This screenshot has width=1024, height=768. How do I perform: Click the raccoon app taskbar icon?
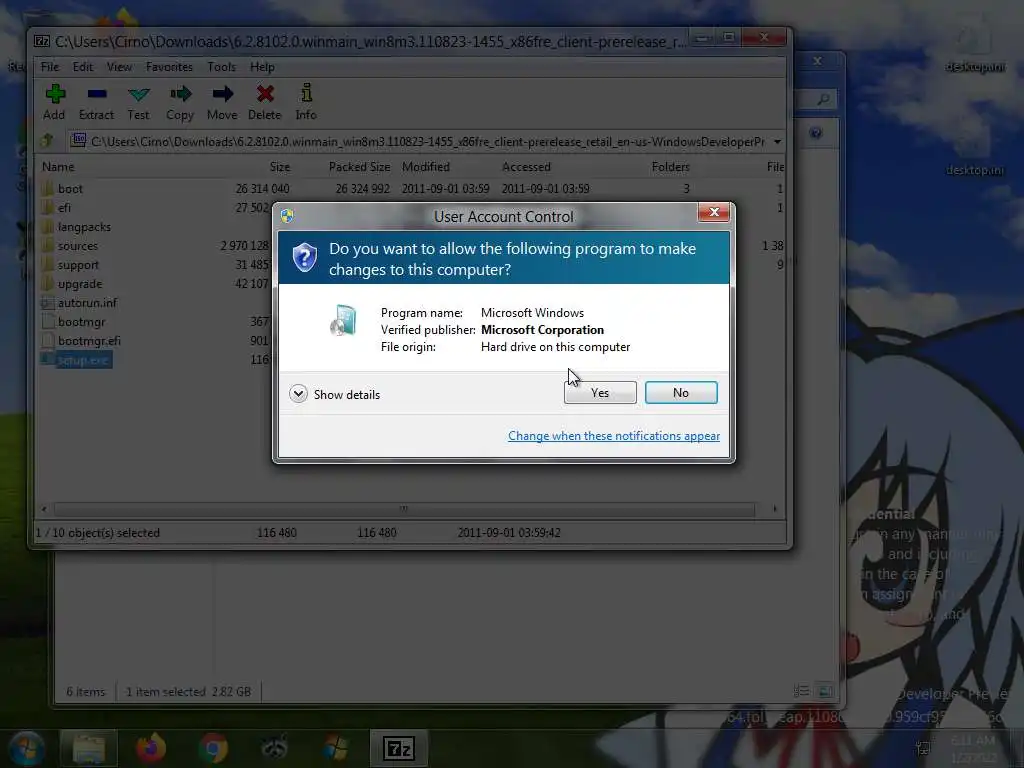click(275, 747)
